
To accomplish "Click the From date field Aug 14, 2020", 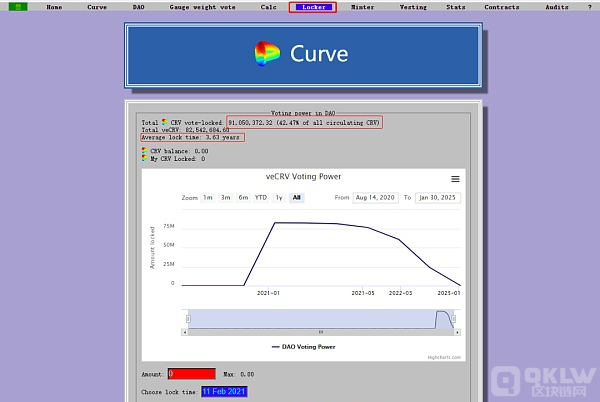I will tap(375, 197).
